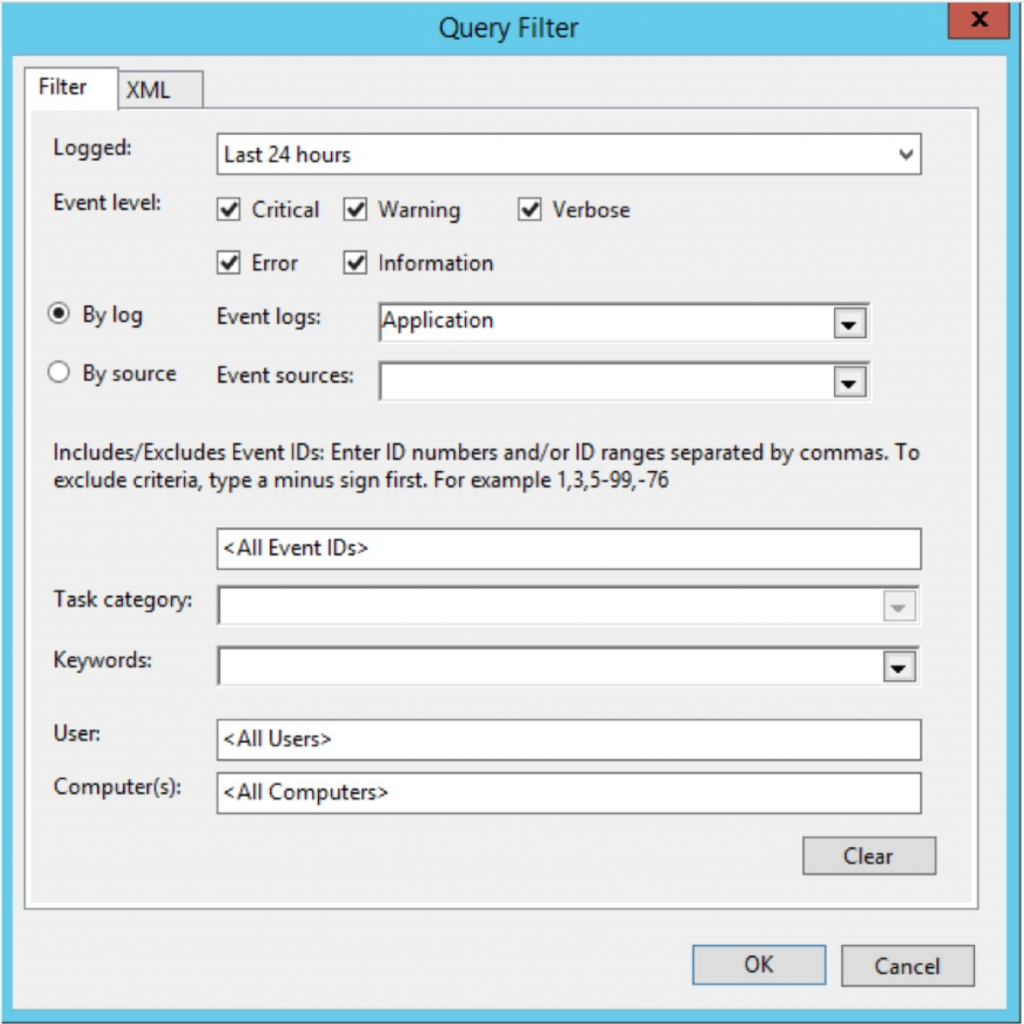Switch to the XML tab
1024x1024 pixels.
146,88
